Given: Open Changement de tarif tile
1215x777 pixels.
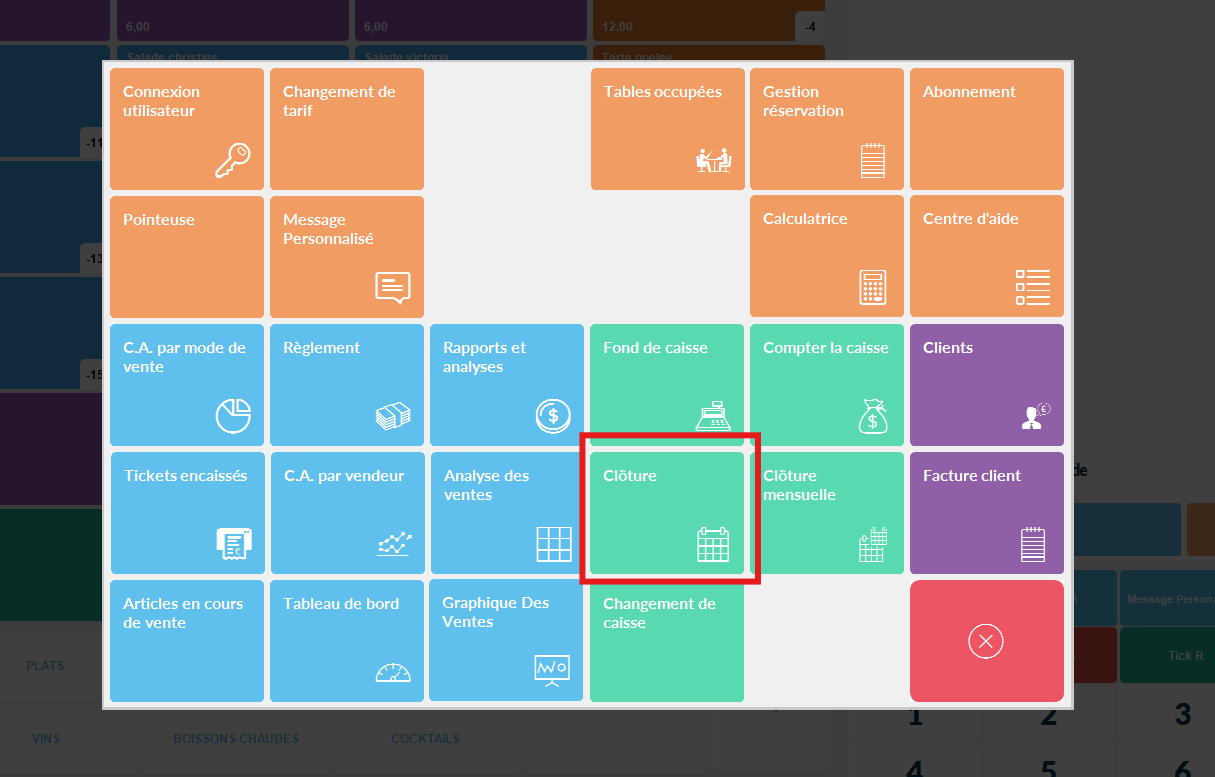Looking at the screenshot, I should click(346, 129).
